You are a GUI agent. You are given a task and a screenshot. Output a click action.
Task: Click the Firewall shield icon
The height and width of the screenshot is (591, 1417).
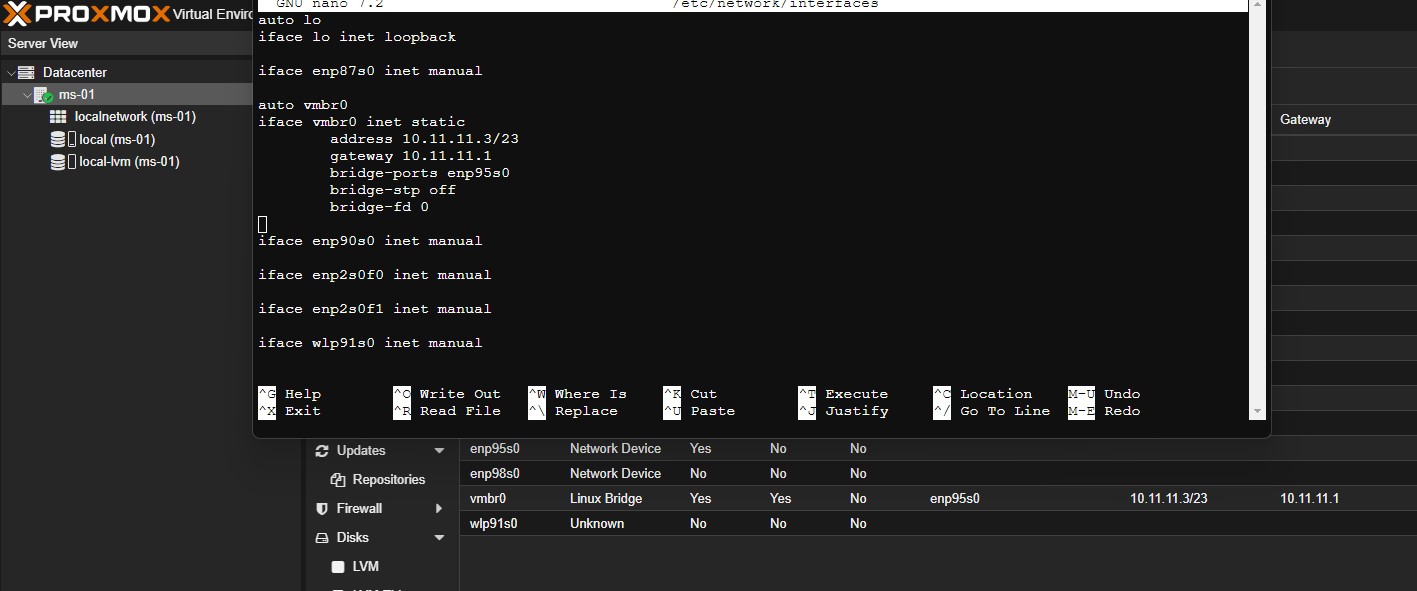click(322, 509)
